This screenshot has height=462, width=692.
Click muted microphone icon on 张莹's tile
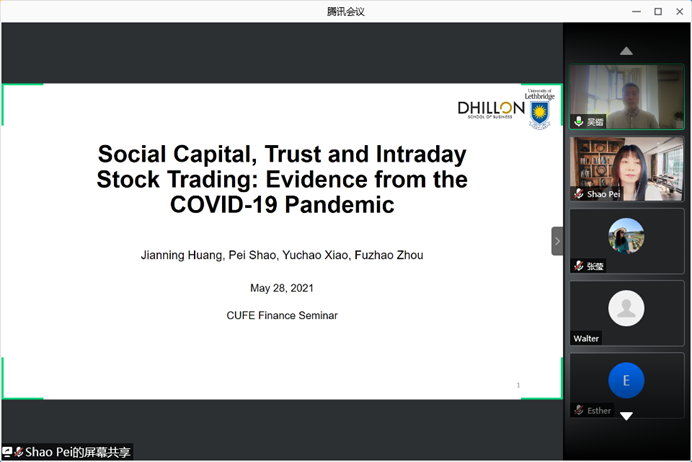point(578,266)
